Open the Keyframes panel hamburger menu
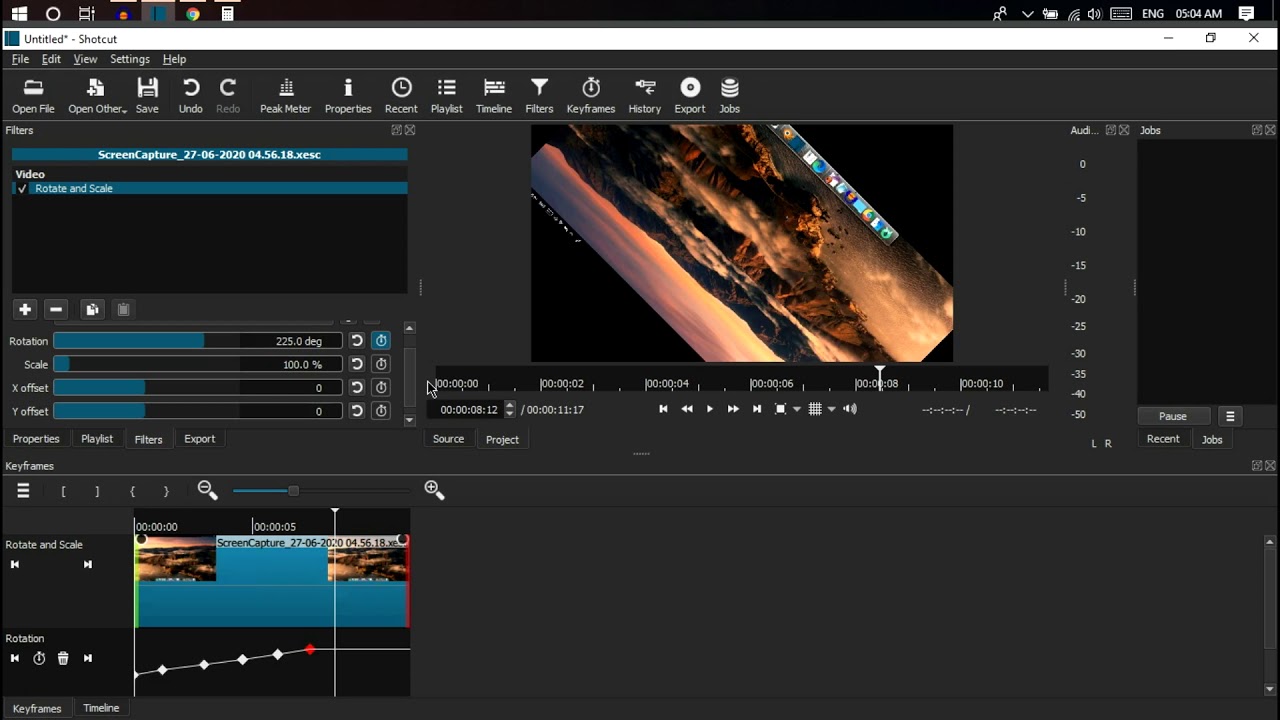 (23, 491)
